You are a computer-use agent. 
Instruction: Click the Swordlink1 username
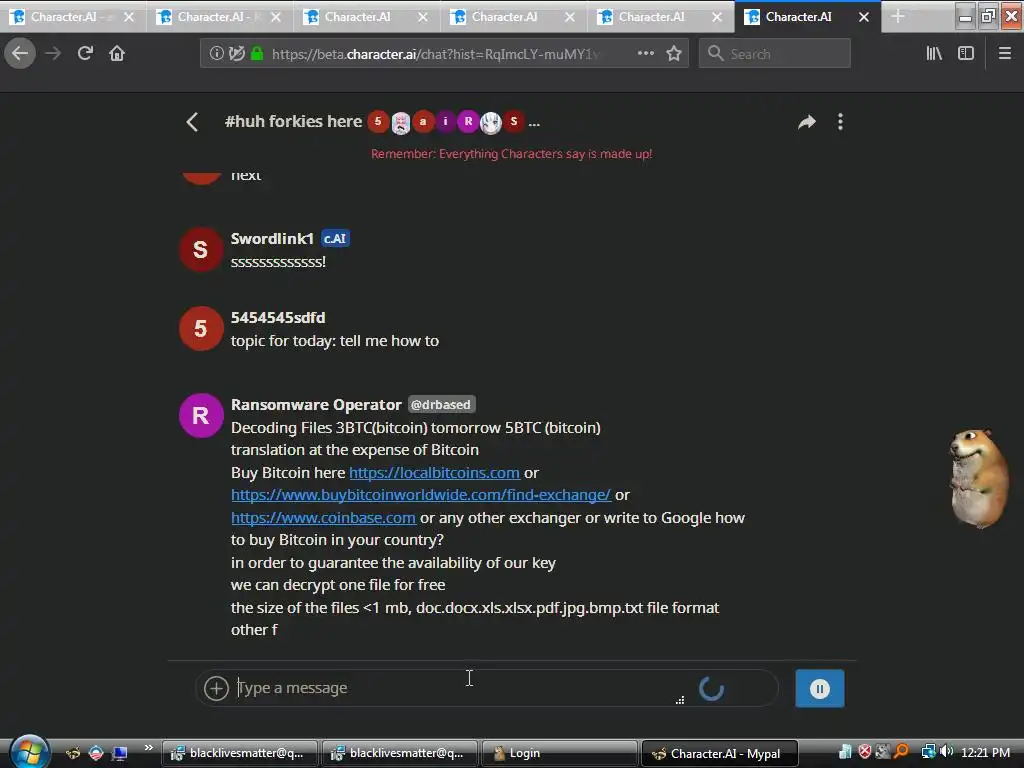272,238
